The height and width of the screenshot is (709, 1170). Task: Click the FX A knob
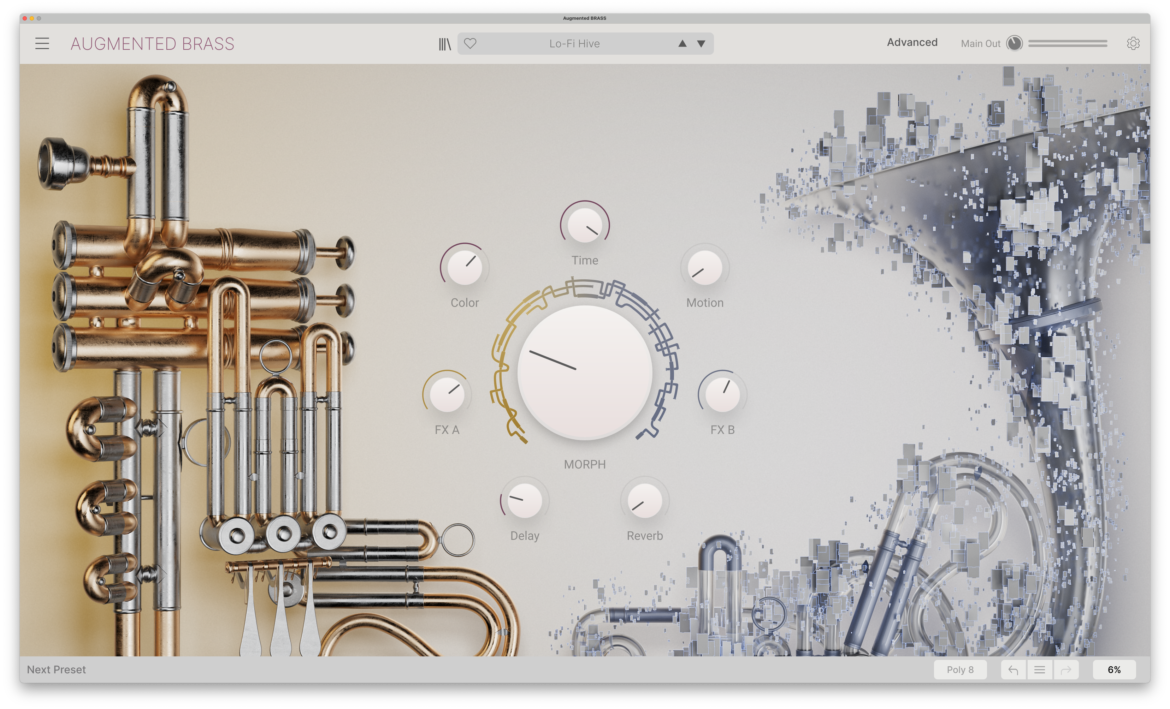click(x=447, y=394)
